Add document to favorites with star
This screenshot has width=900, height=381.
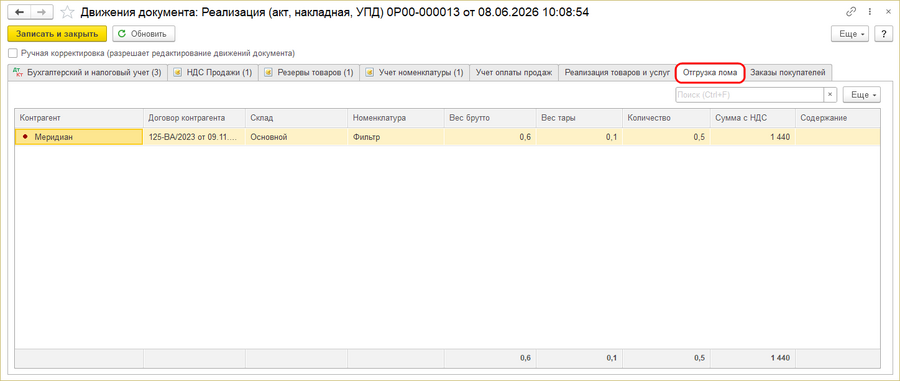click(x=67, y=12)
